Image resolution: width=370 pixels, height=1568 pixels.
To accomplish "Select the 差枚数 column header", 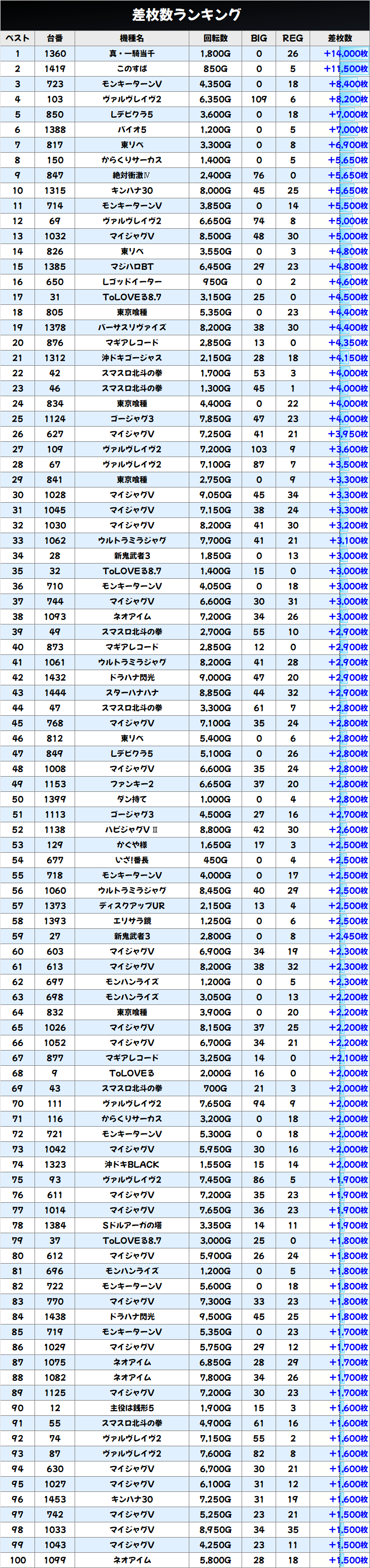I will [x=340, y=39].
